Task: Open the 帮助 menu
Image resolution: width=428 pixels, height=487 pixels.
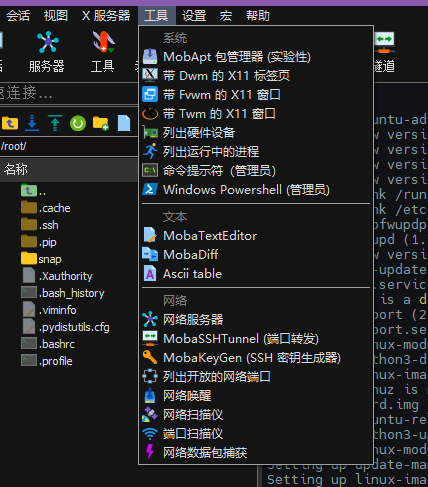Action: (258, 16)
